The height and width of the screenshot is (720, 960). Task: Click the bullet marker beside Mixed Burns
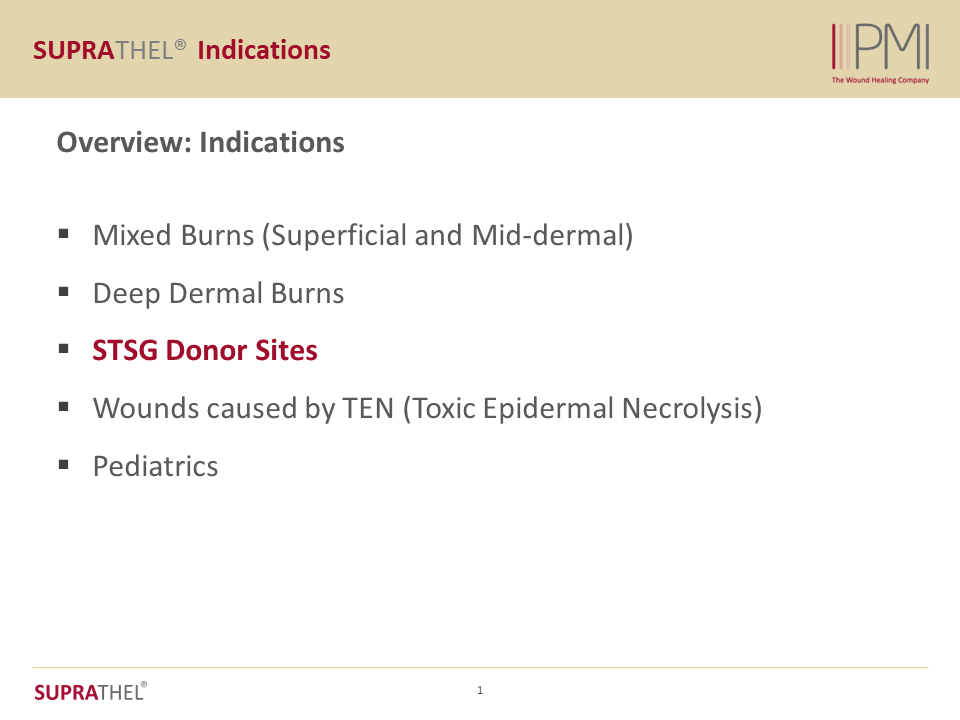tap(64, 235)
